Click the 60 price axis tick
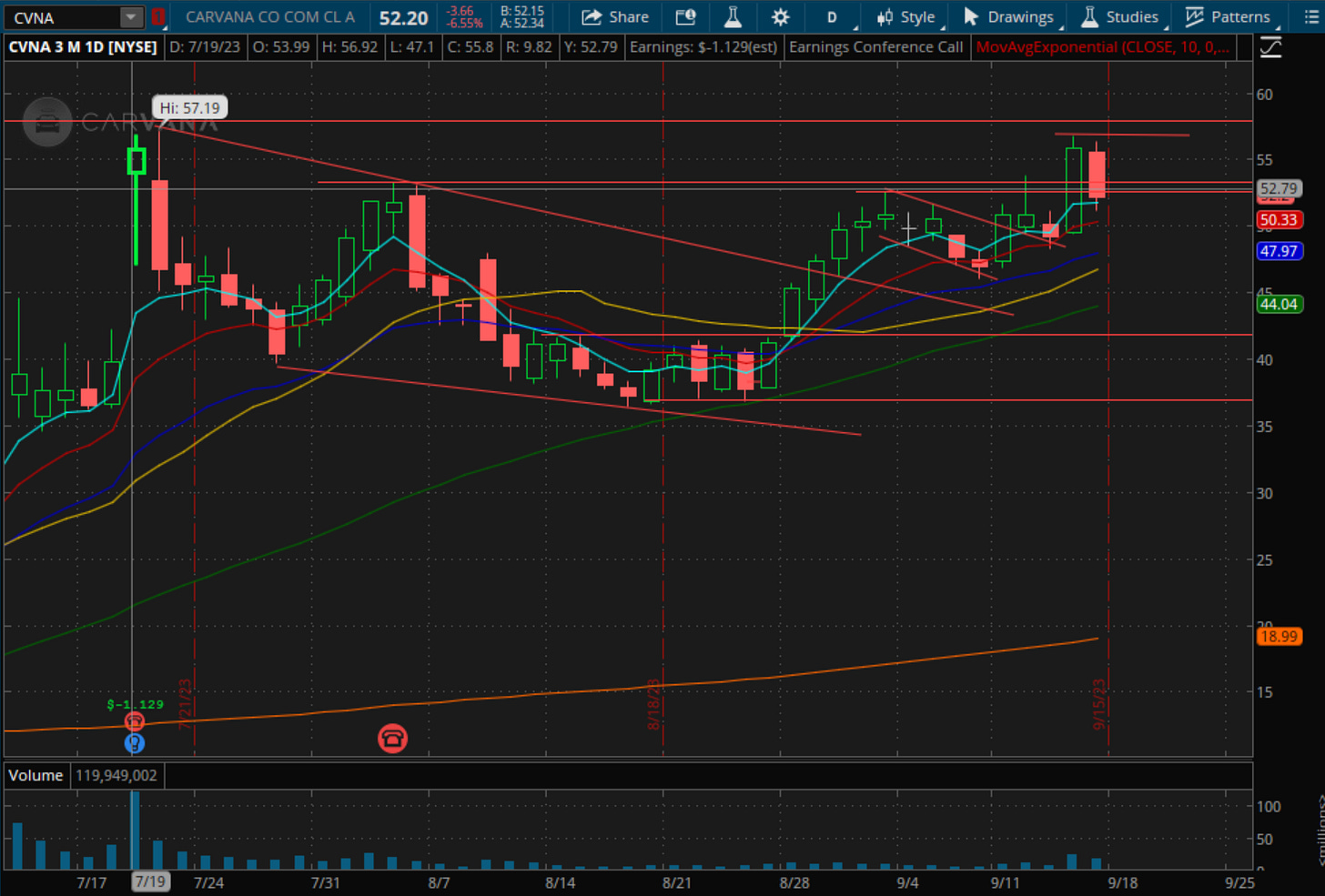Viewport: 1325px width, 896px height. coord(1265,95)
